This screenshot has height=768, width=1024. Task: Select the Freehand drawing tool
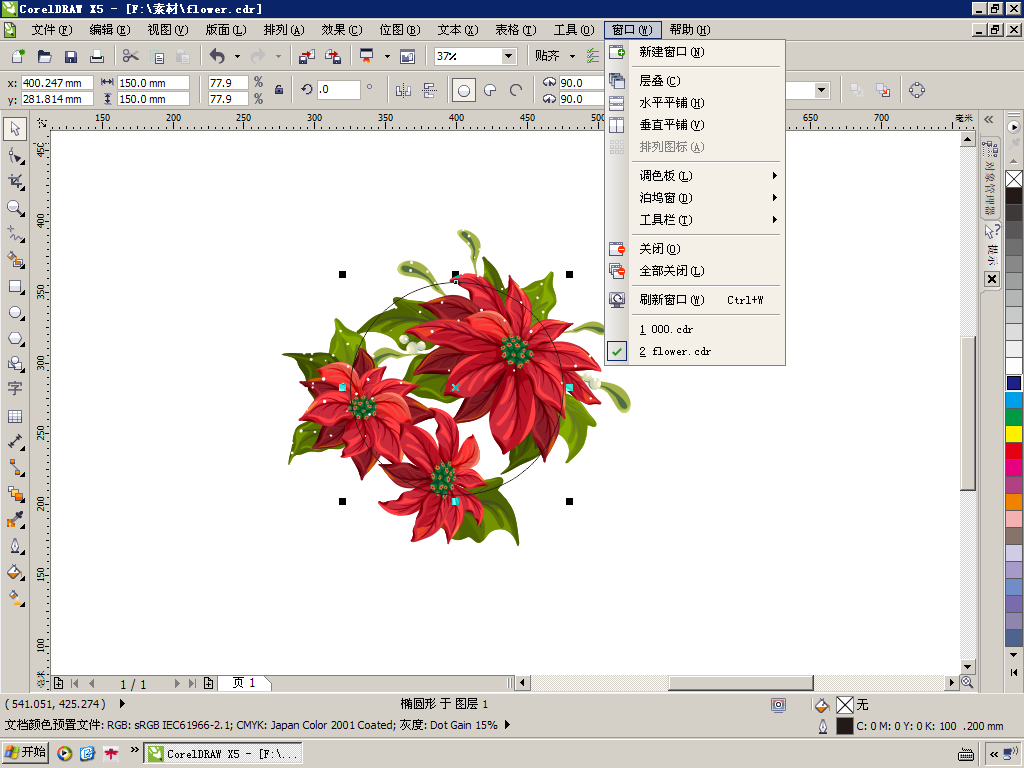[x=14, y=234]
